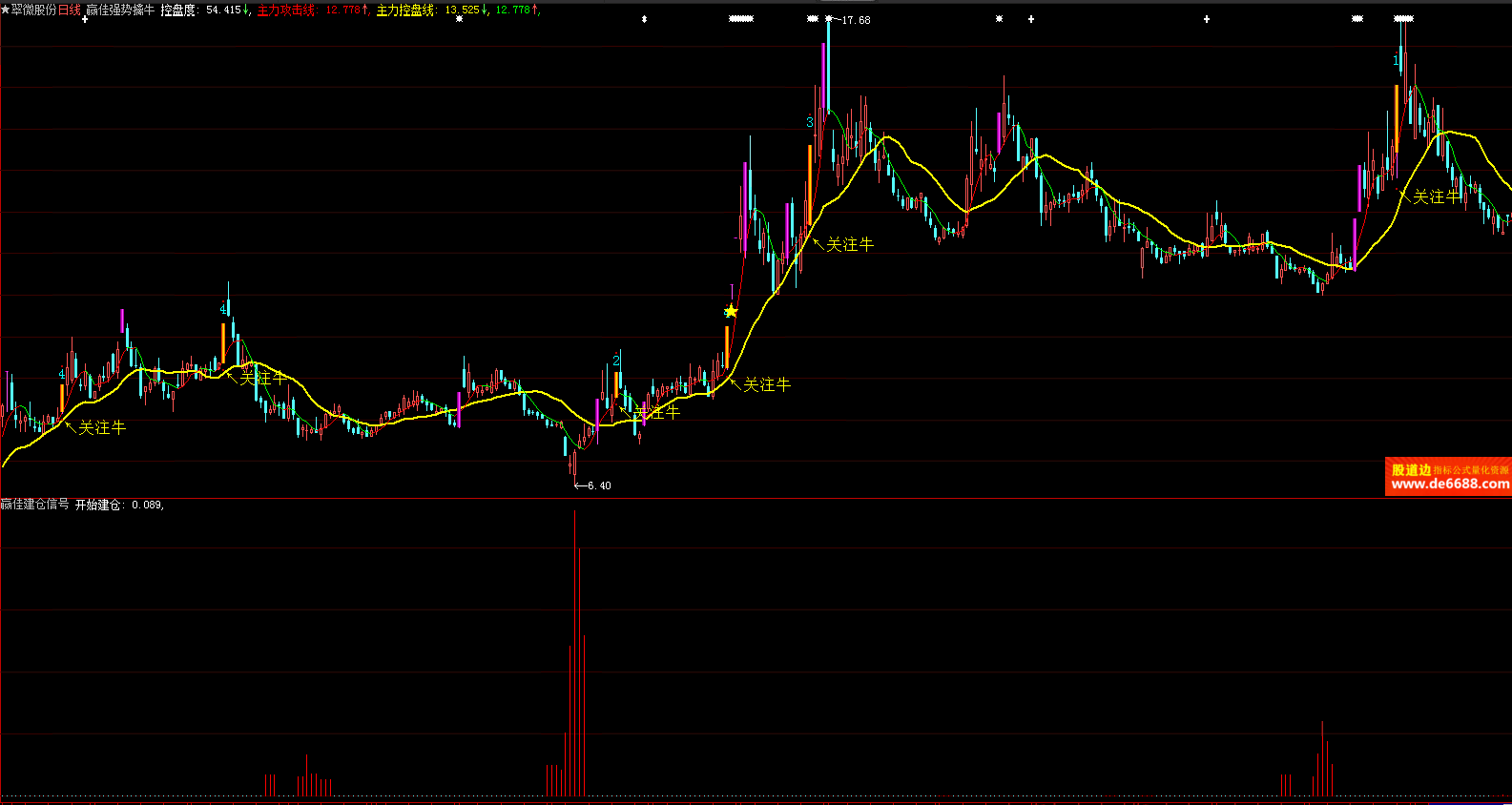The width and height of the screenshot is (1512, 805).
Task: Click the rightmost 关注牛 annotation
Action: tap(1436, 196)
